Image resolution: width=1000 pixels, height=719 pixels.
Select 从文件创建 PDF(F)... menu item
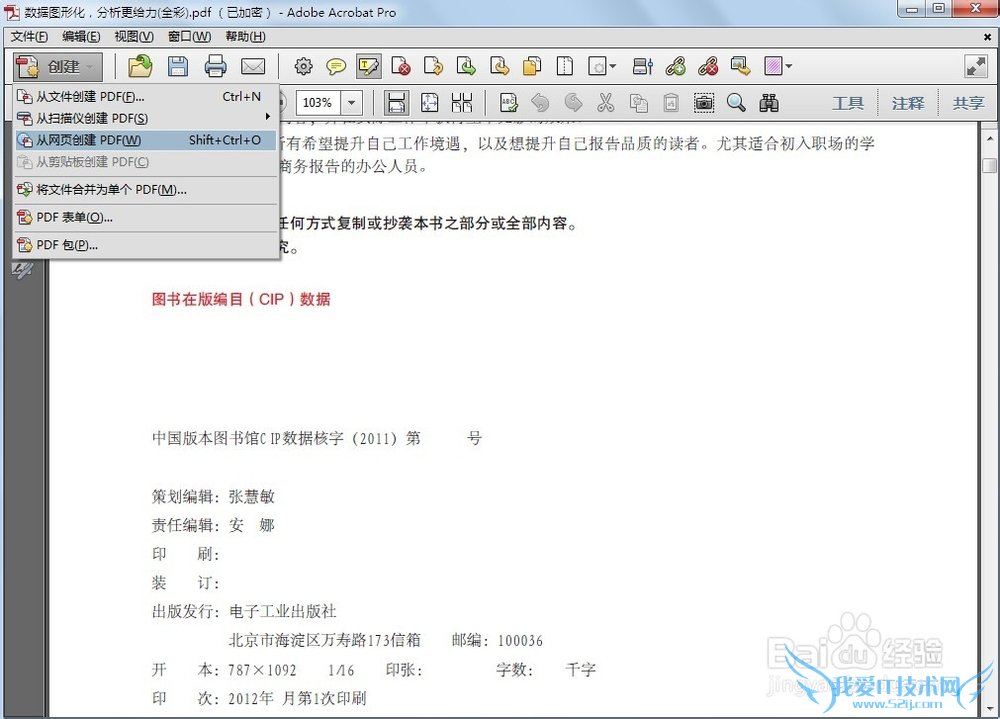coord(145,97)
